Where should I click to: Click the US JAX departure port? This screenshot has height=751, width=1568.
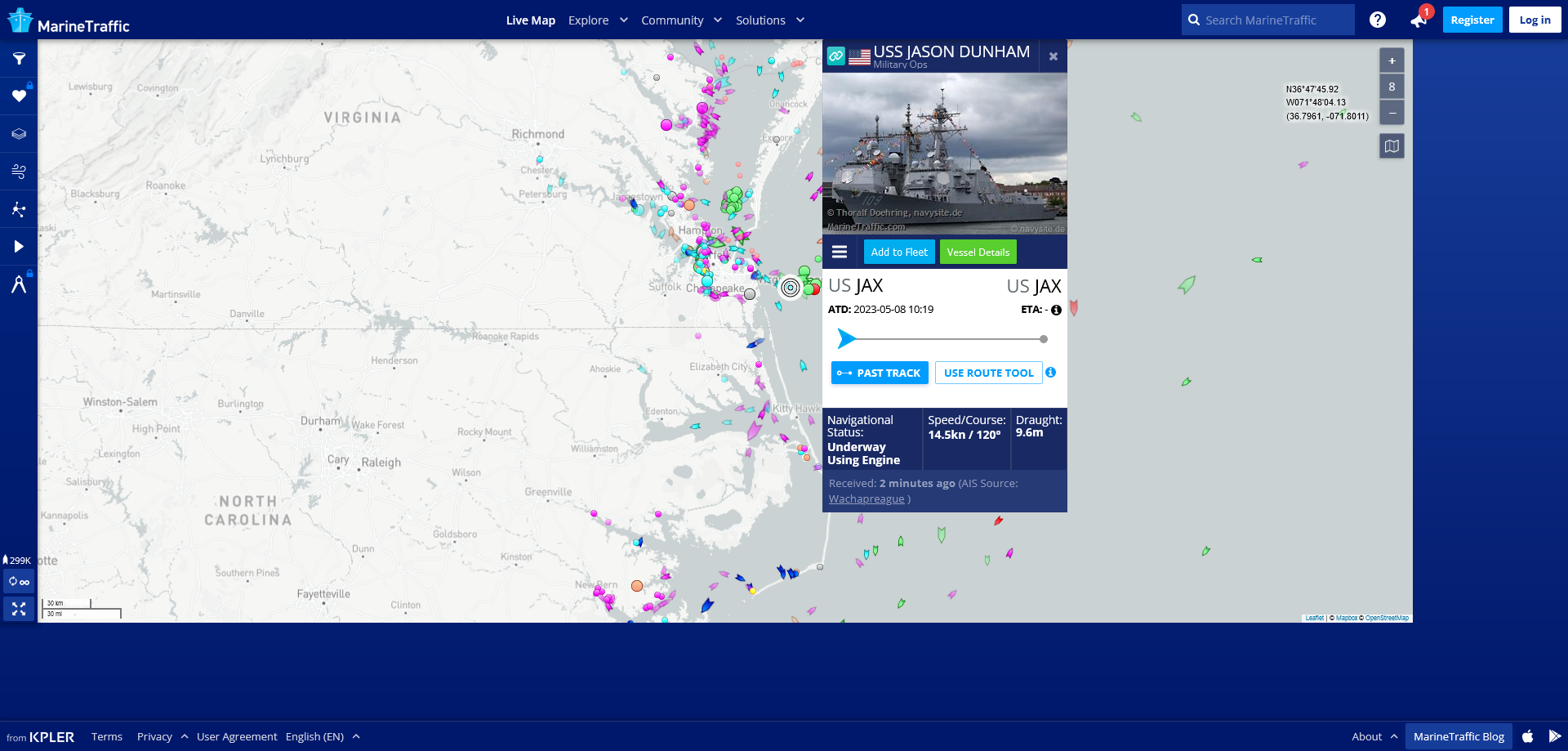[855, 285]
